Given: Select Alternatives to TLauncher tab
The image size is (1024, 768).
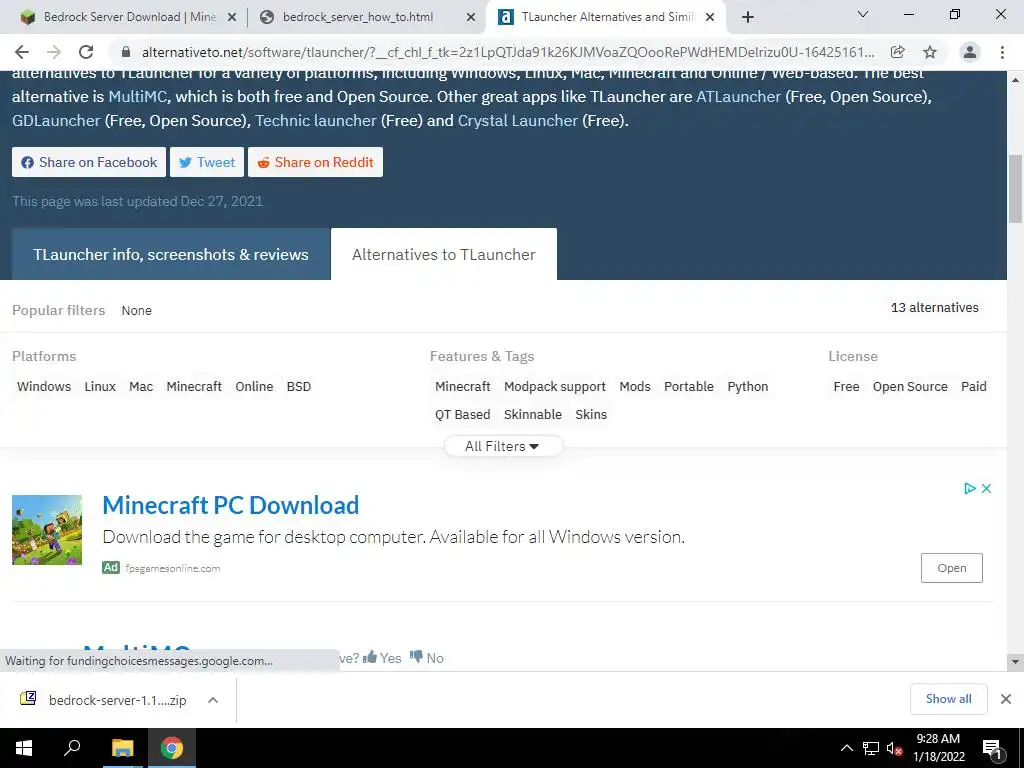Looking at the screenshot, I should (x=444, y=254).
